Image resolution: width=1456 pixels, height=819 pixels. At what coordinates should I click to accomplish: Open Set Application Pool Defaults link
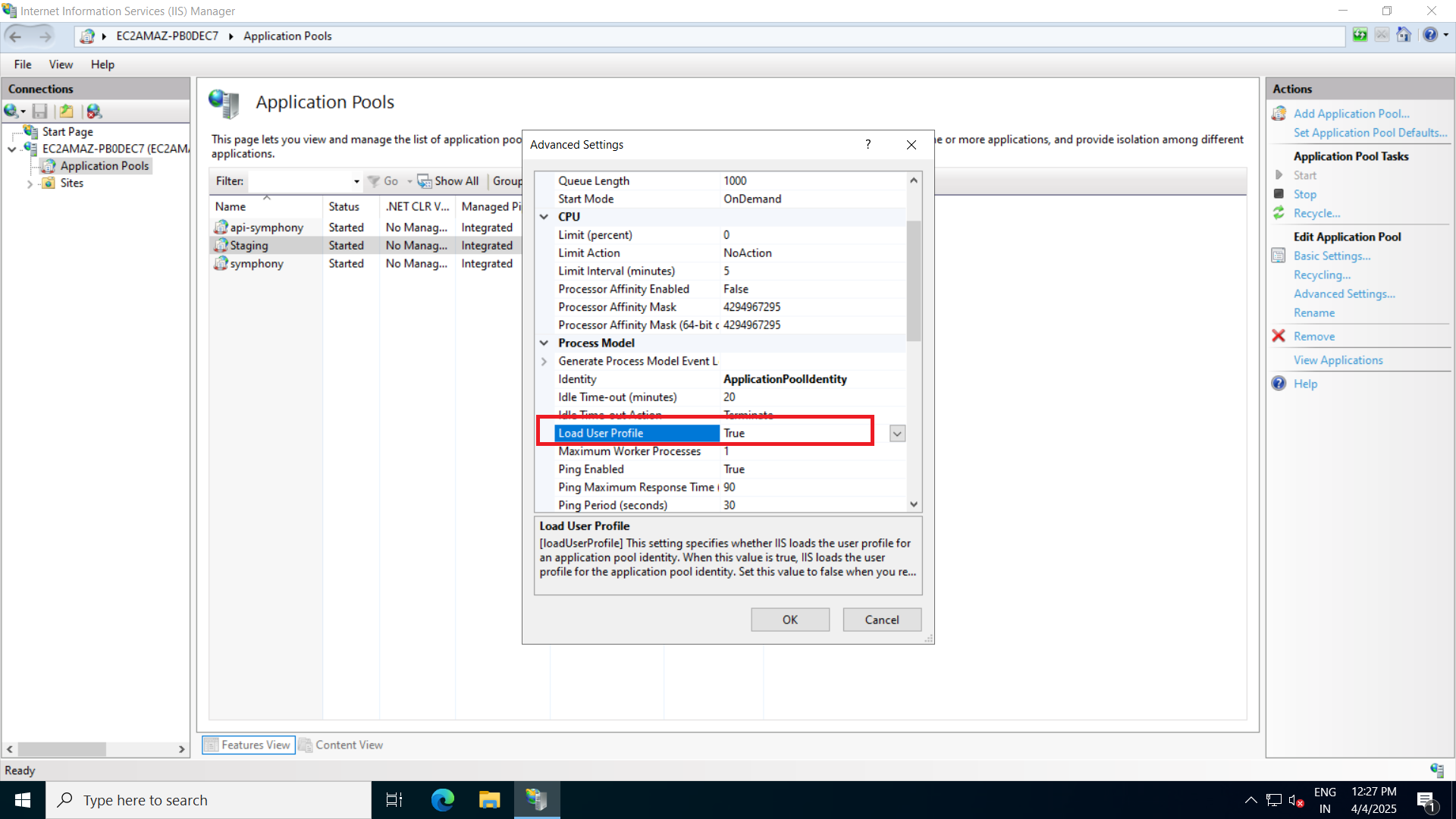[x=1370, y=133]
